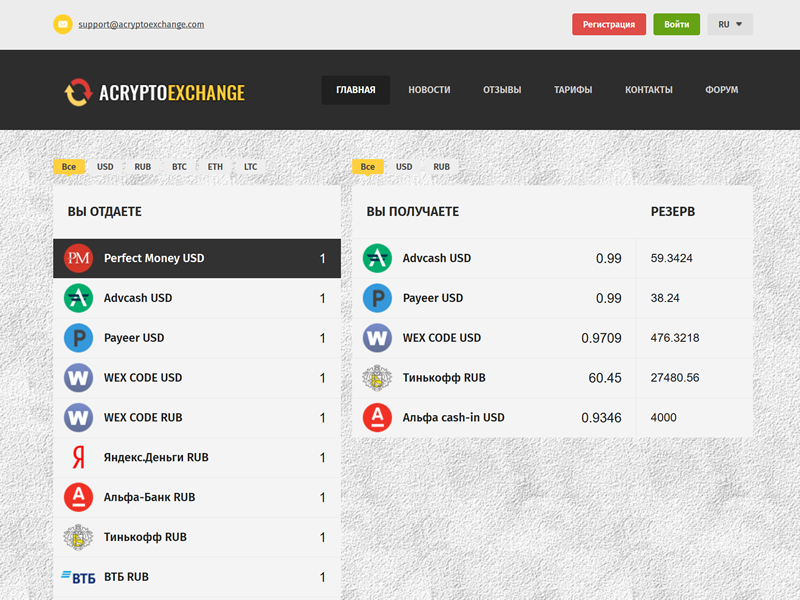
Task: Click the 38.24 reserve value
Action: [x=665, y=298]
